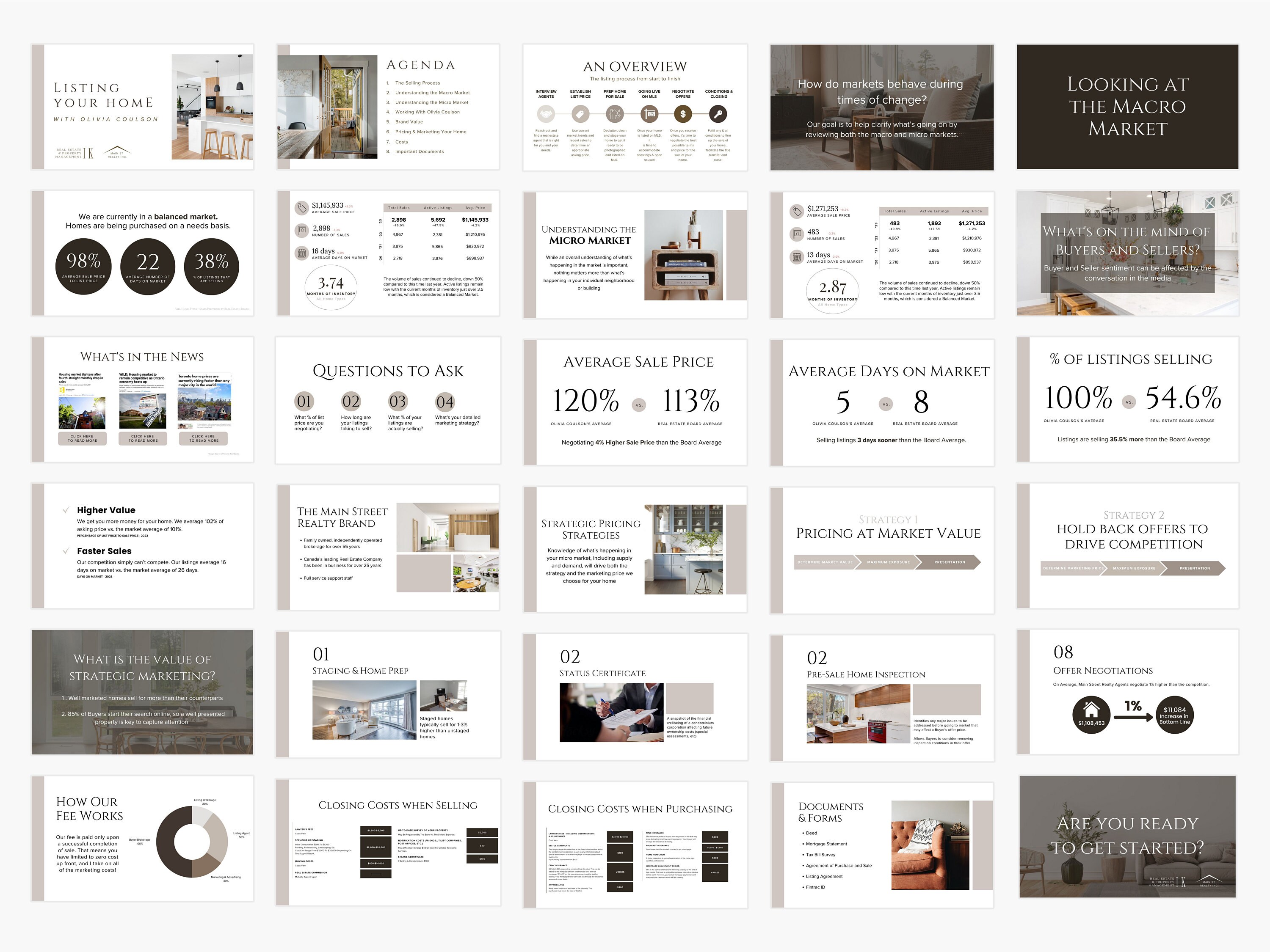Click the icon beside 2,898 number of sales
This screenshot has height=952, width=1270.
(301, 231)
